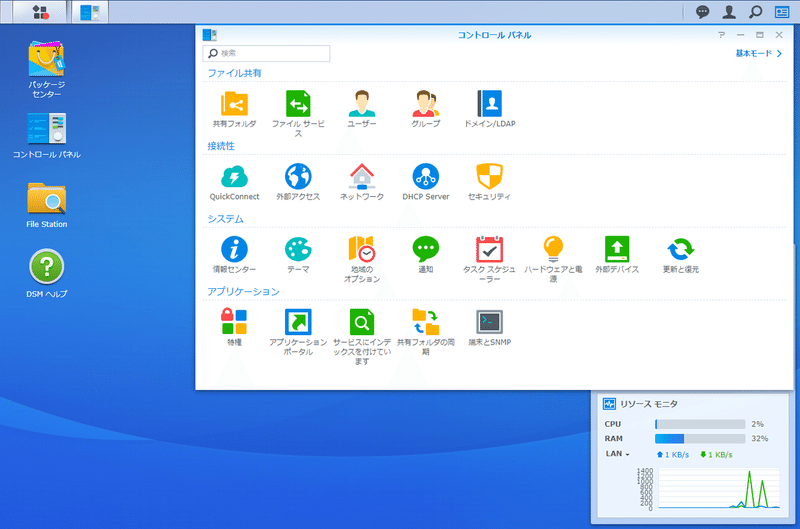The width and height of the screenshot is (800, 529).
Task: Click the Control Panel search field
Action: coord(266,53)
